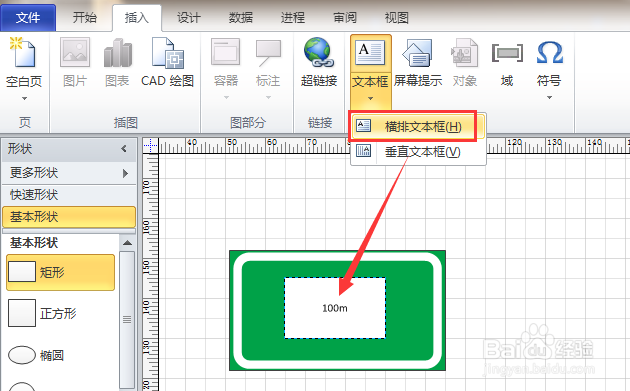
Task: Click the 标注 callout icon
Action: pyautogui.click(x=268, y=53)
